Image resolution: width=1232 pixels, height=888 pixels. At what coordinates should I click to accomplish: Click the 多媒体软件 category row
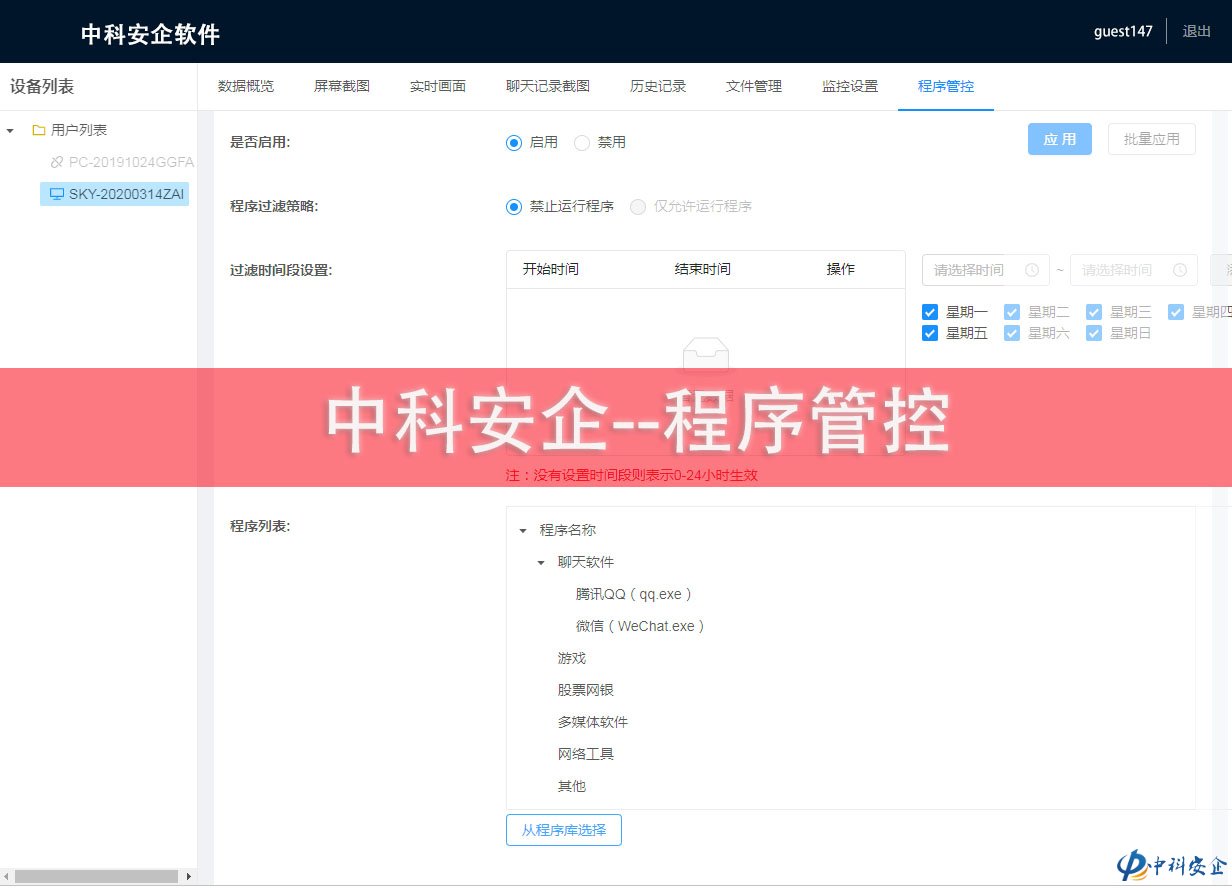593,722
